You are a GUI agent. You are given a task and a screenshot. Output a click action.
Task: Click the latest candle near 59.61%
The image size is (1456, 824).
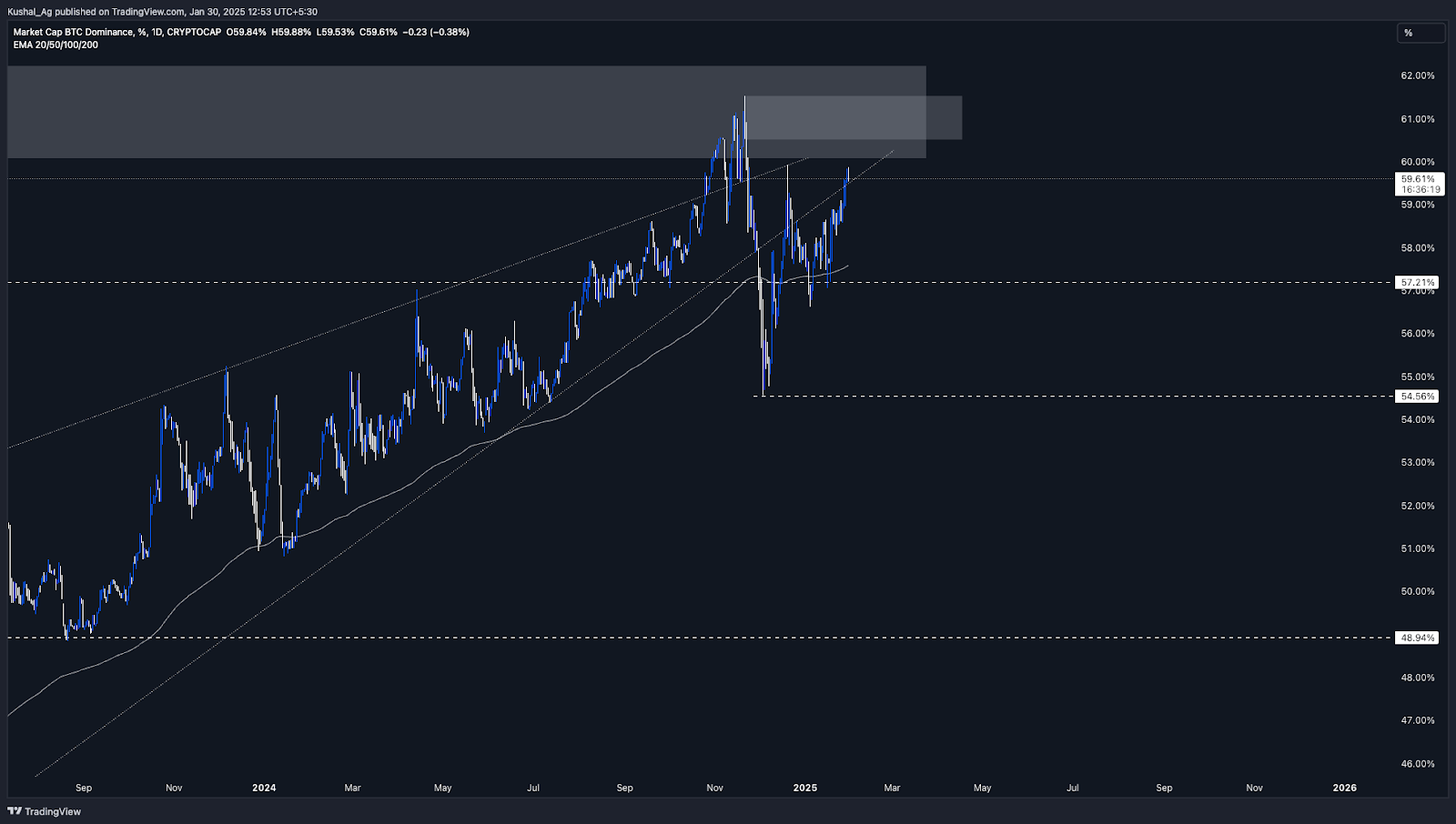[848, 174]
